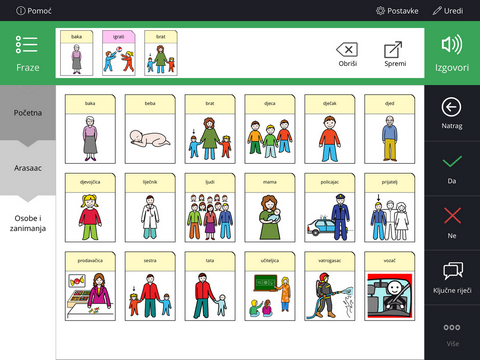Select the red Ne cross

pos(452,215)
